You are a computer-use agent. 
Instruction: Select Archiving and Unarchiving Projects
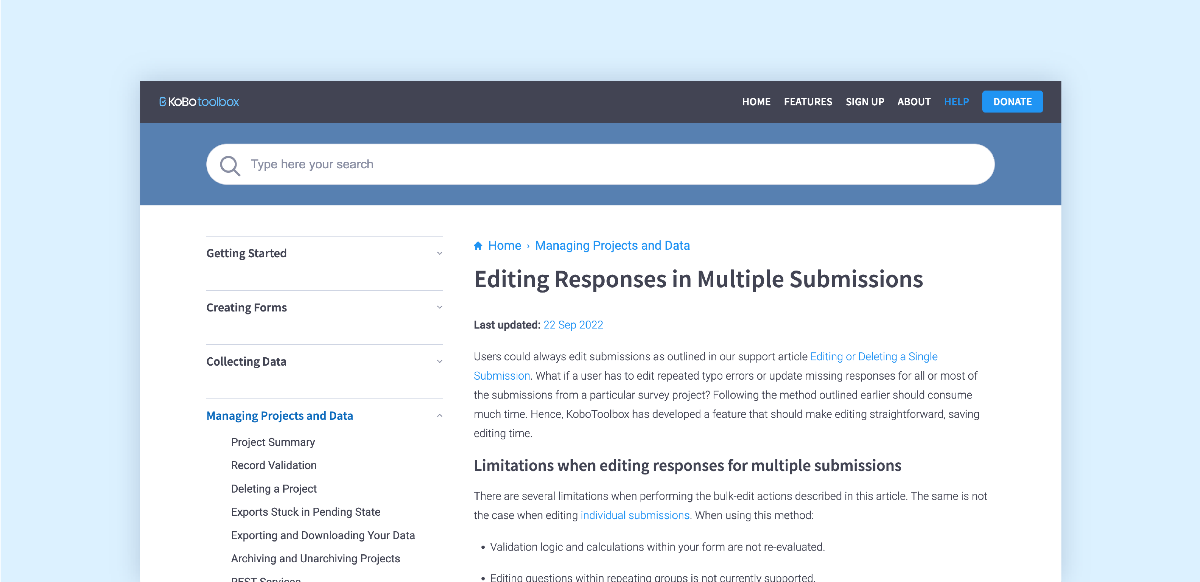tap(315, 558)
